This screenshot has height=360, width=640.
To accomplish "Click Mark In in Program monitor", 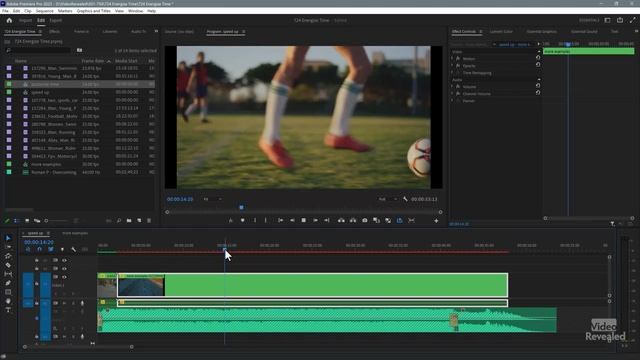I will point(255,220).
